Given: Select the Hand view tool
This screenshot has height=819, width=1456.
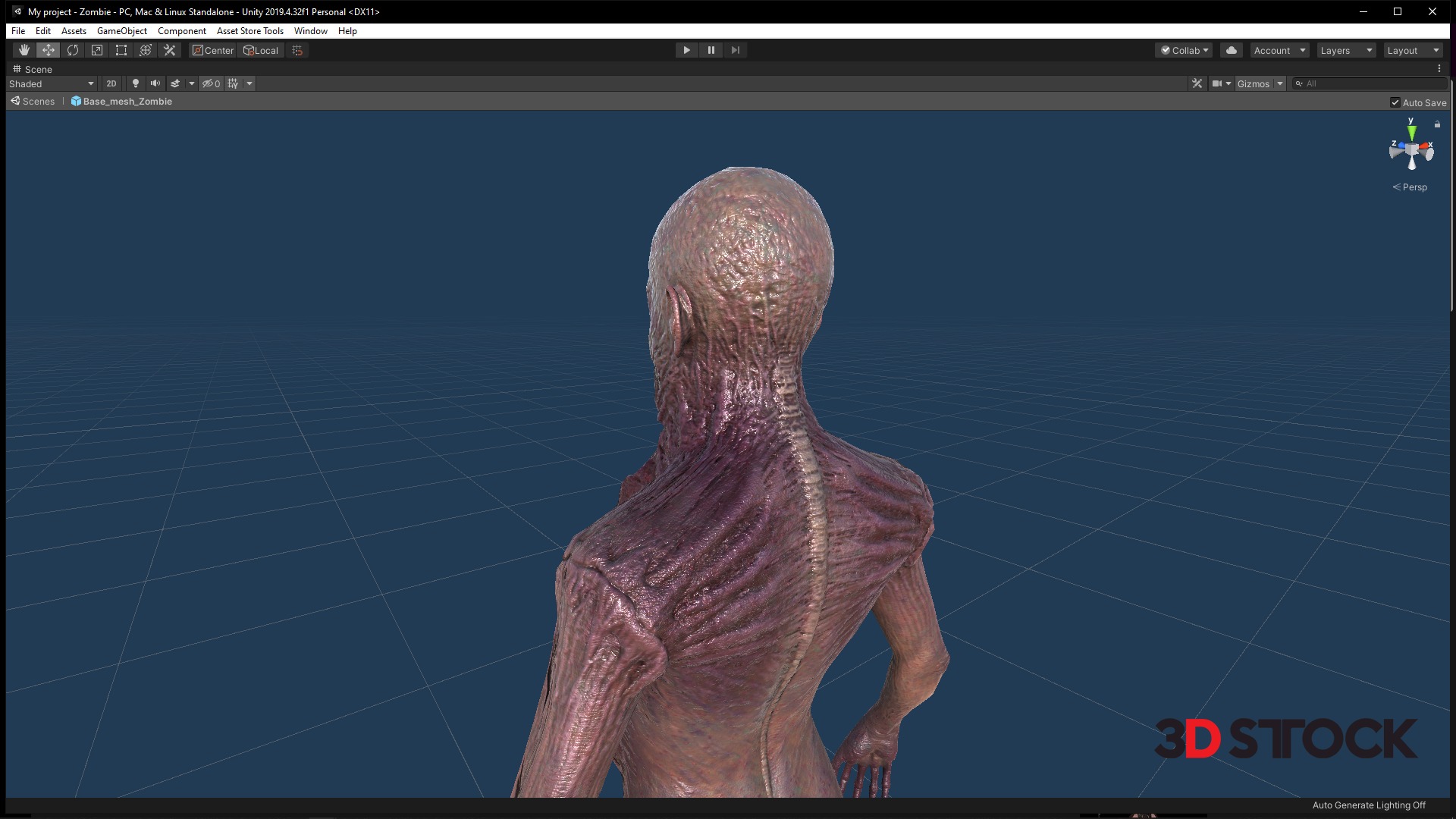Looking at the screenshot, I should [x=24, y=50].
